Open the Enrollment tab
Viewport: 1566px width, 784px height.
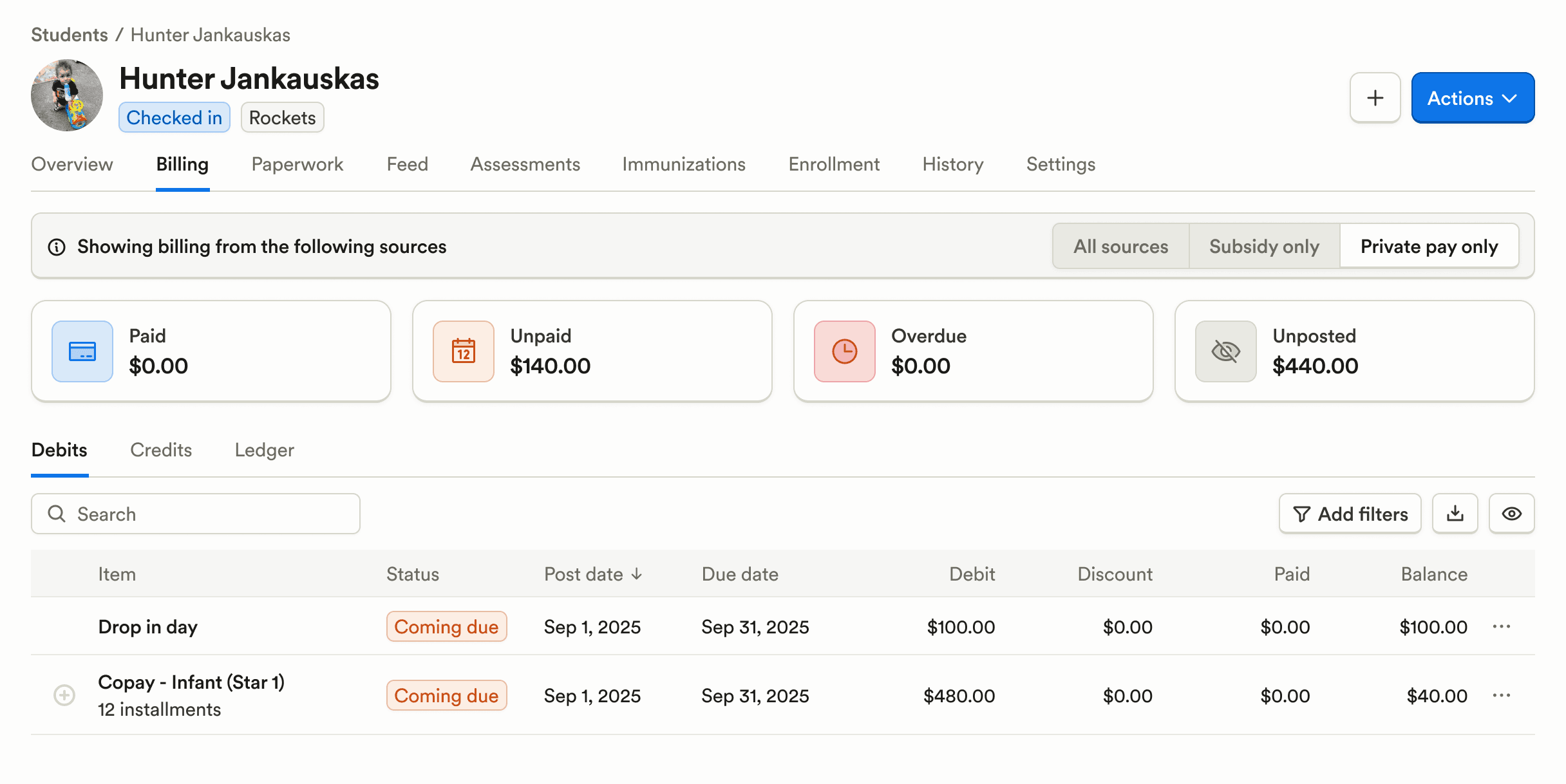click(834, 164)
